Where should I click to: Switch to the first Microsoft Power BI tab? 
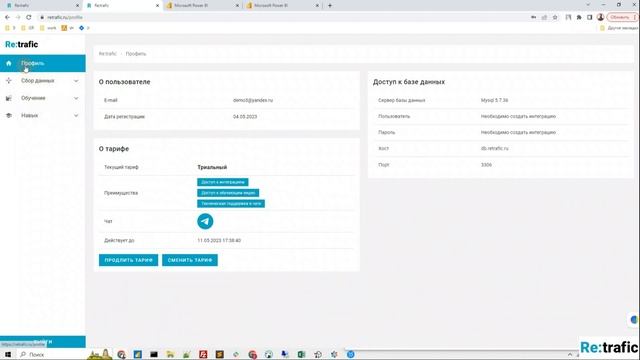203,6
